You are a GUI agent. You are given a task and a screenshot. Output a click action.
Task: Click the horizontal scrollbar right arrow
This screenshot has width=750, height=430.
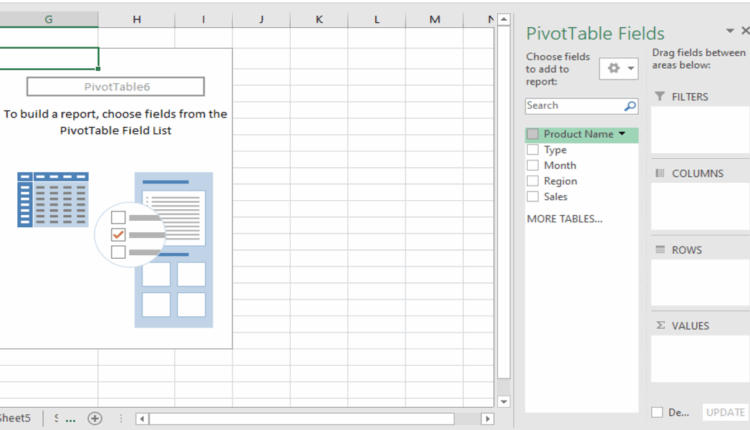pos(487,419)
